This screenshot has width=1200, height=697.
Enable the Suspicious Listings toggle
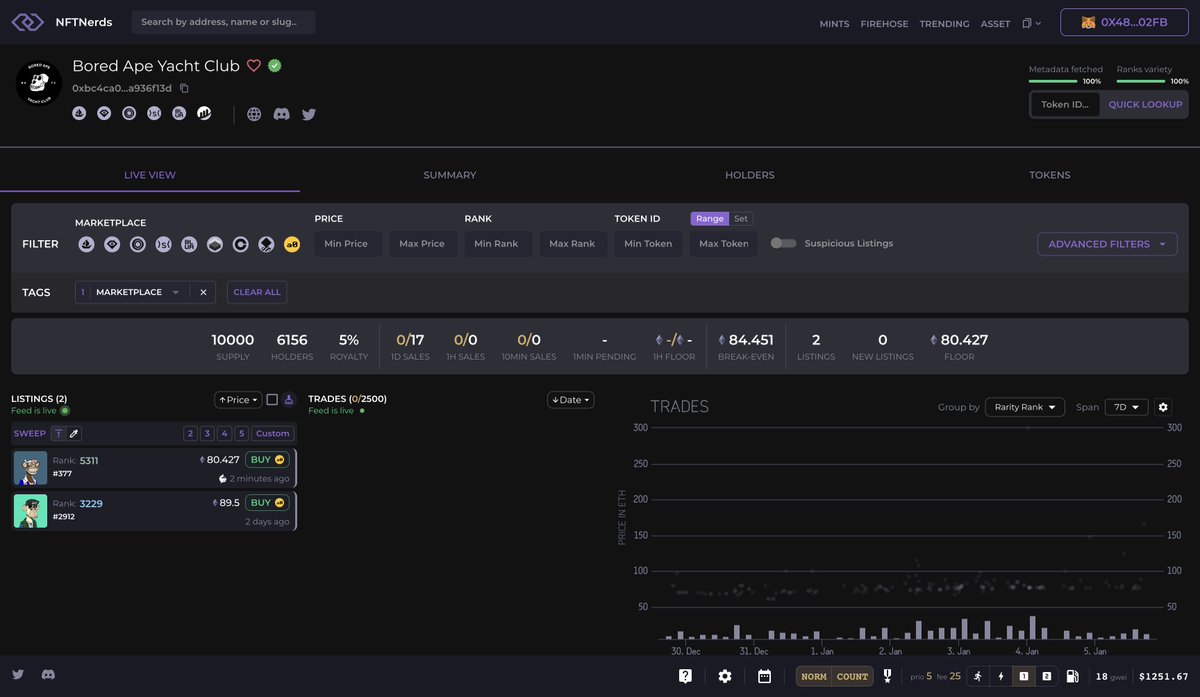tap(782, 241)
